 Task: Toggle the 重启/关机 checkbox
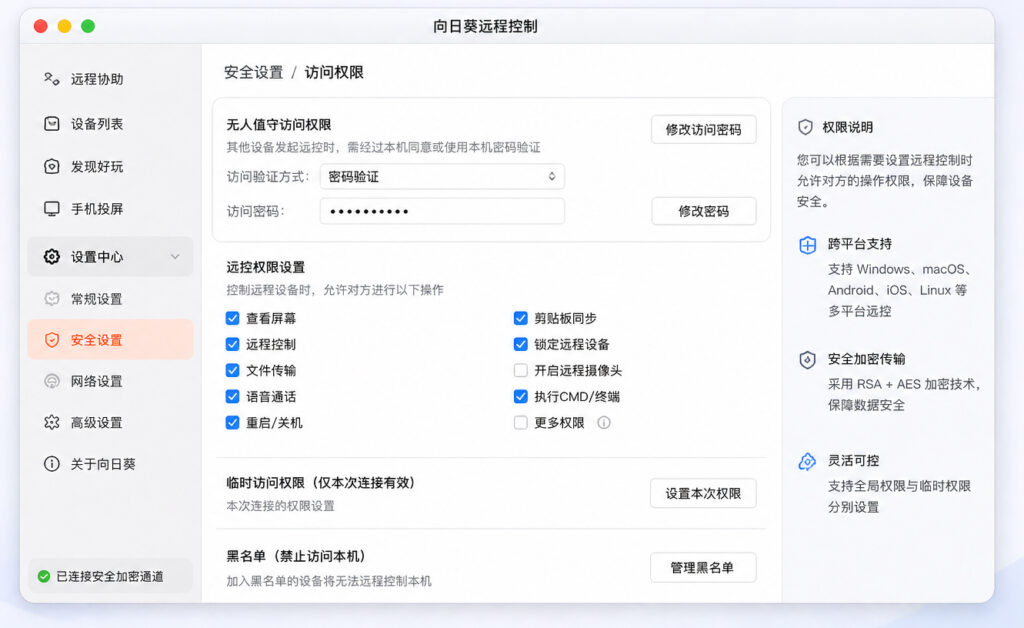(x=232, y=422)
